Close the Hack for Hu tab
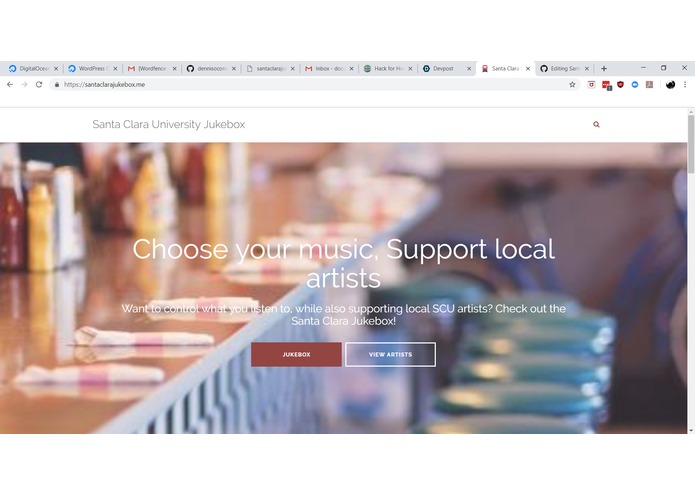 click(x=410, y=69)
